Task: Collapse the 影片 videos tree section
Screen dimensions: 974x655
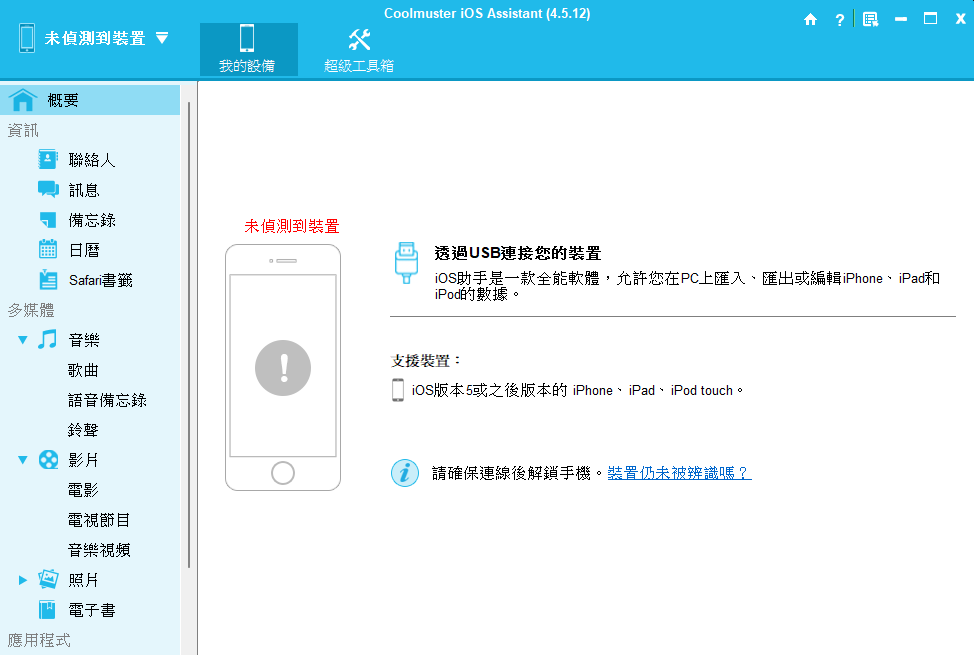Action: 22,460
